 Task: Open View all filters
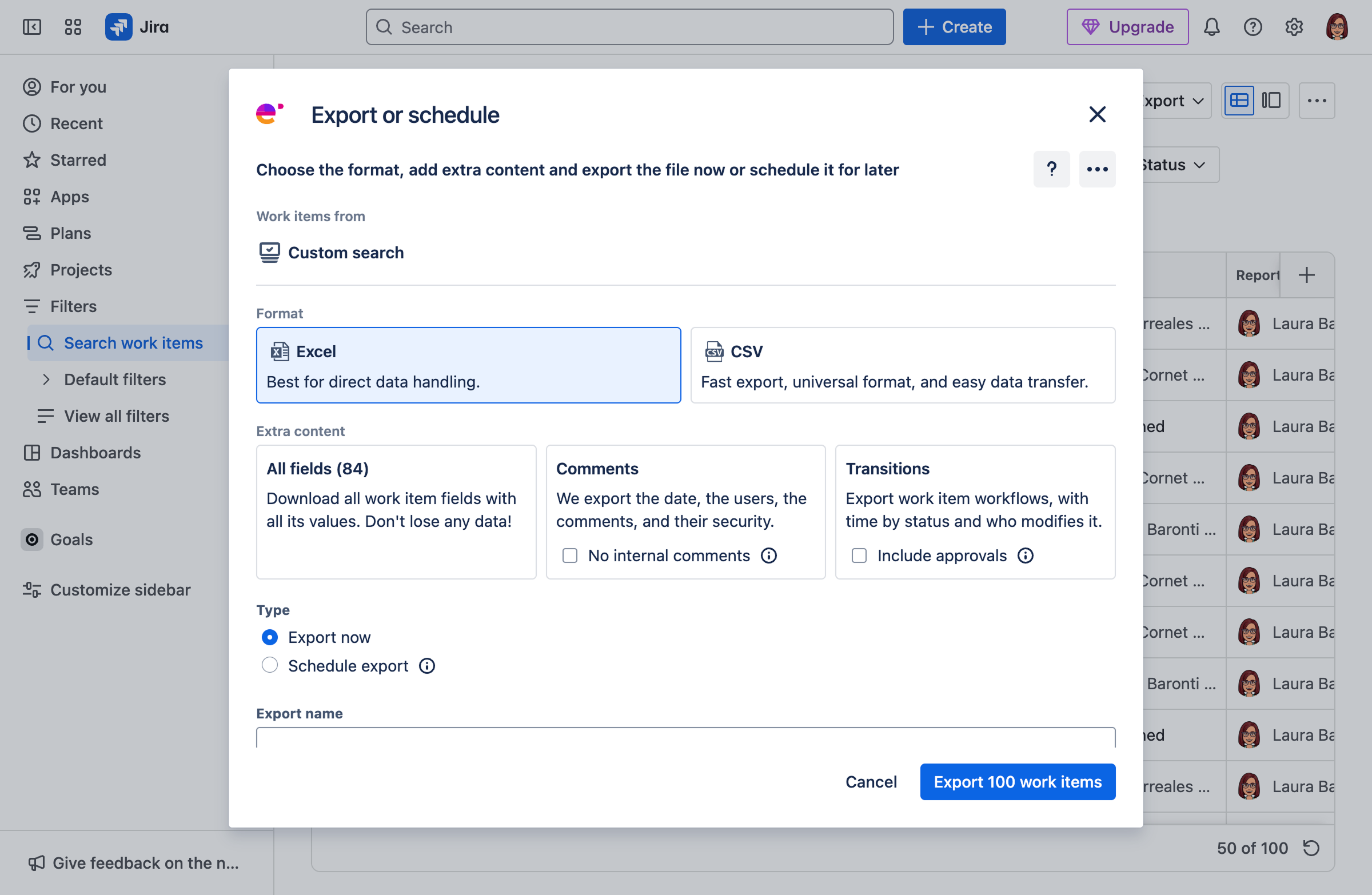117,416
